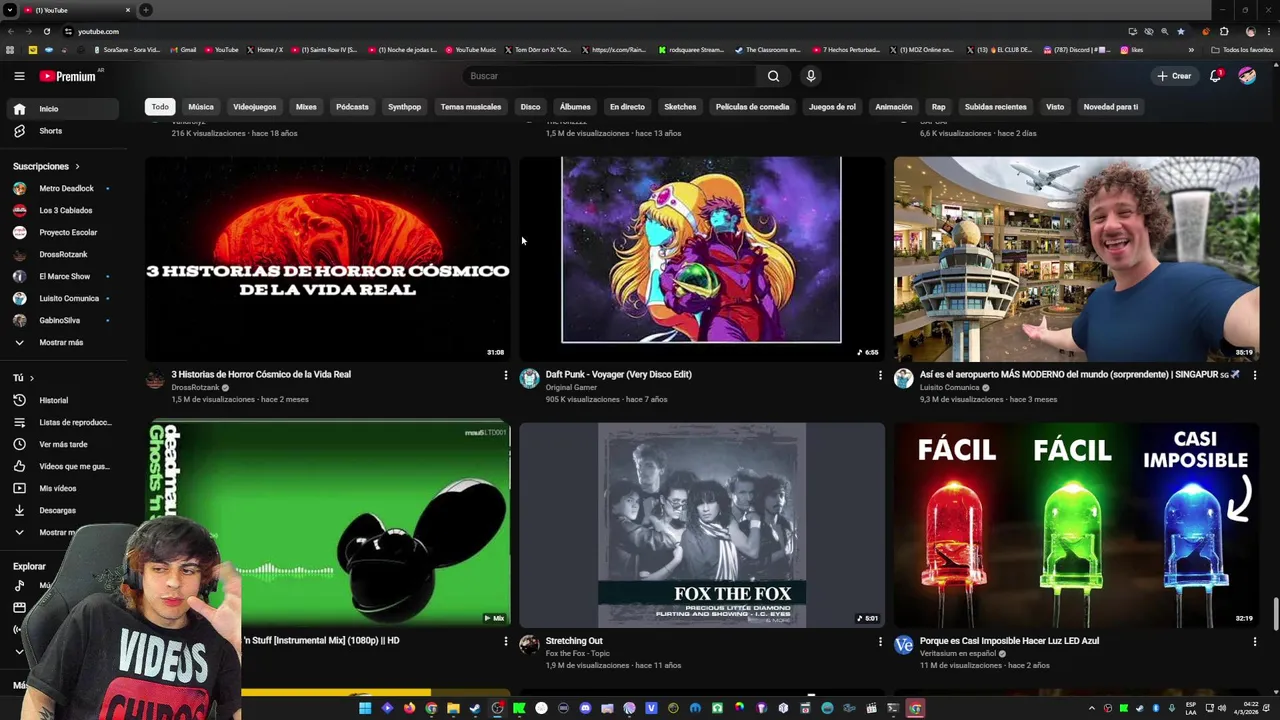The width and height of the screenshot is (1280, 720).
Task: Open the notifications bell
Action: tap(1215, 76)
